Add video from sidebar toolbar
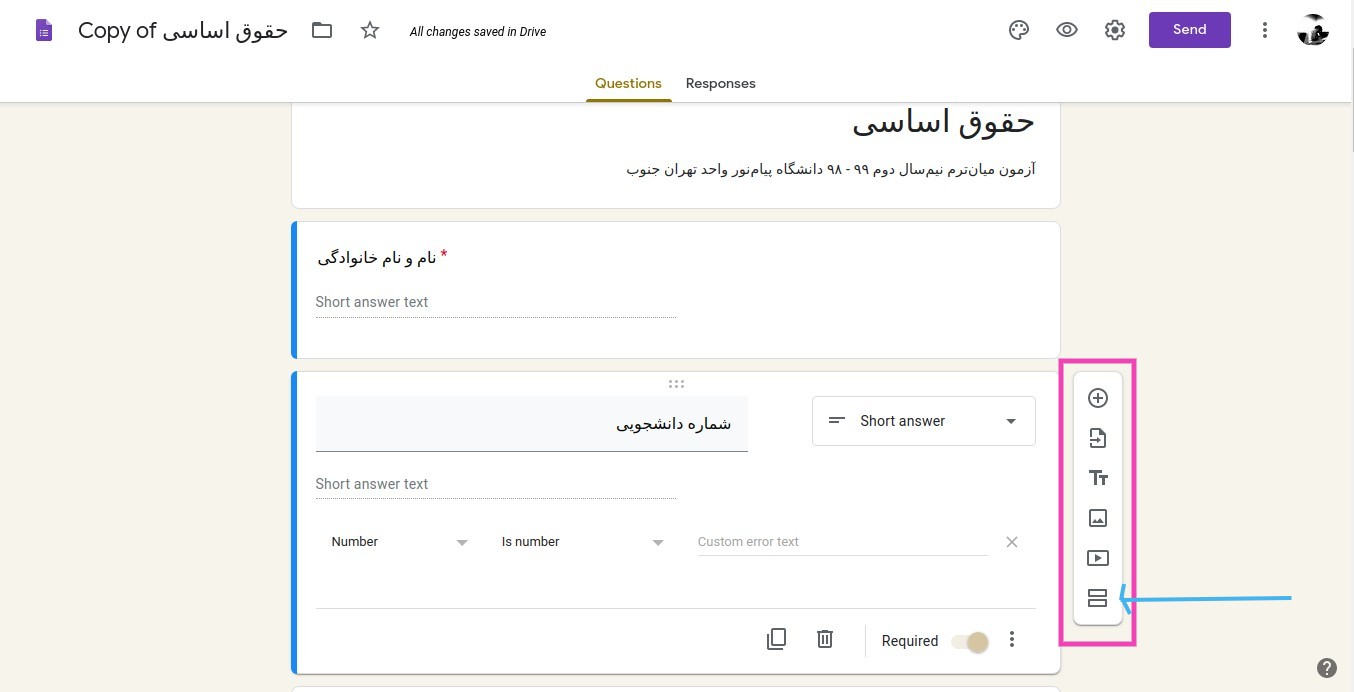 coord(1098,558)
